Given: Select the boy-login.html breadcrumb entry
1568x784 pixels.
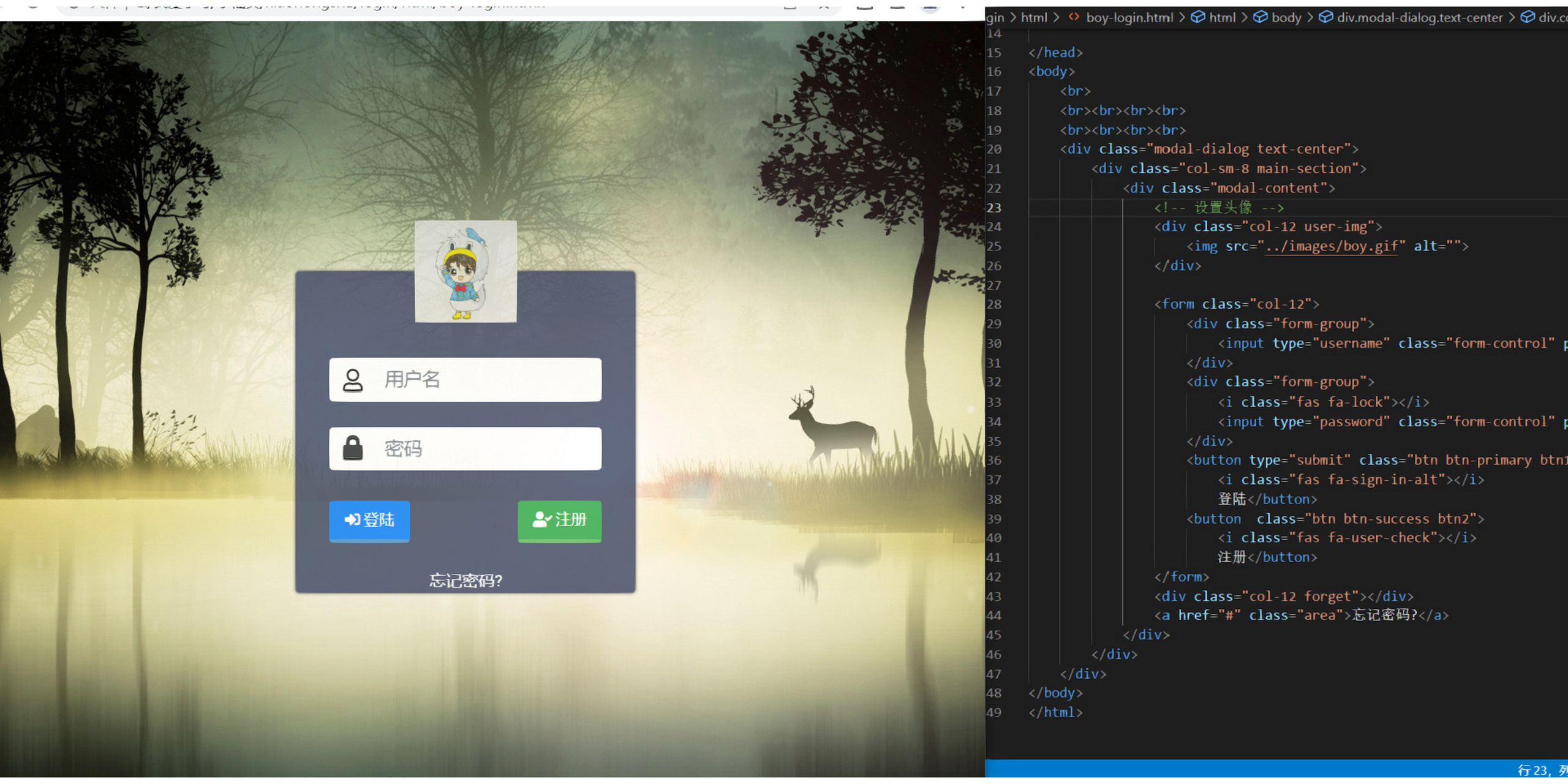Looking at the screenshot, I should [x=1130, y=17].
